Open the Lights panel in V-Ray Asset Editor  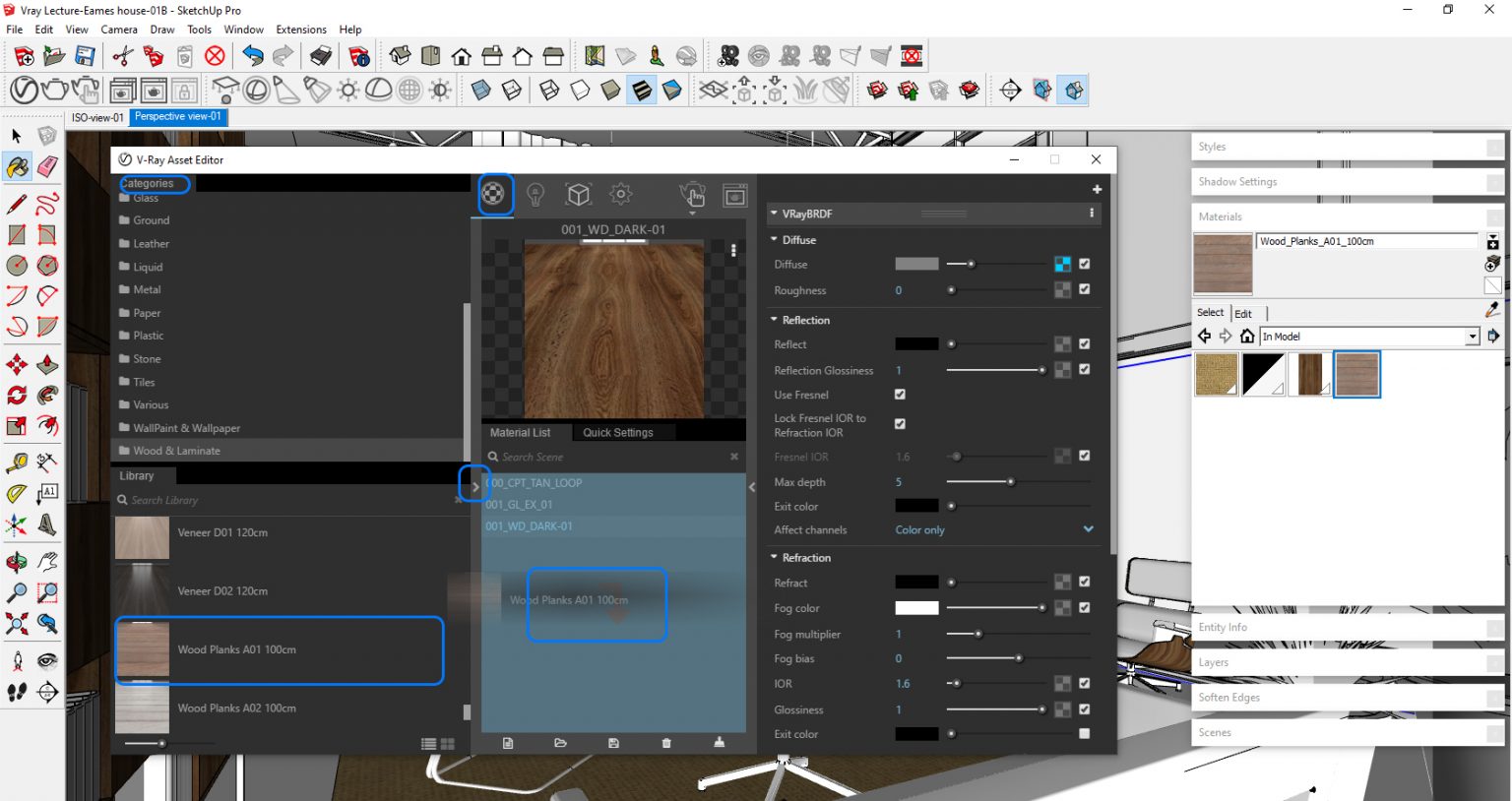[x=535, y=194]
